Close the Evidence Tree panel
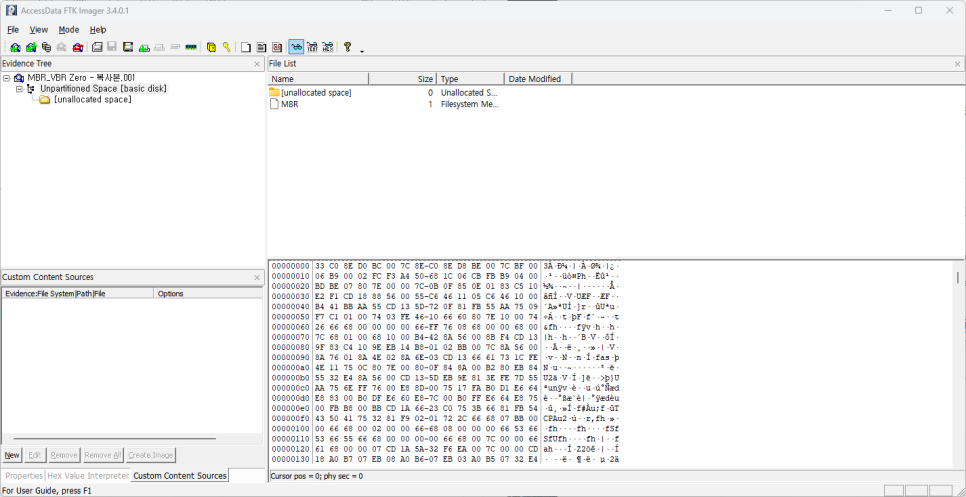The image size is (966, 497). [257, 64]
